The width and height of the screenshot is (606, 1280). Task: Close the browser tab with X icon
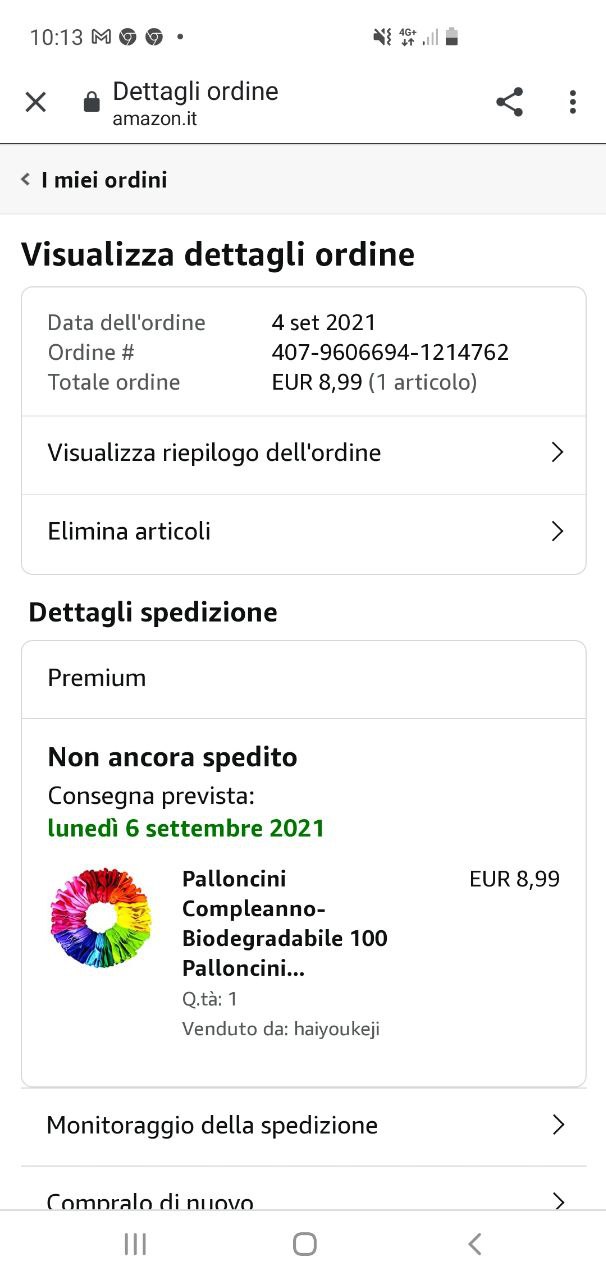[x=36, y=102]
